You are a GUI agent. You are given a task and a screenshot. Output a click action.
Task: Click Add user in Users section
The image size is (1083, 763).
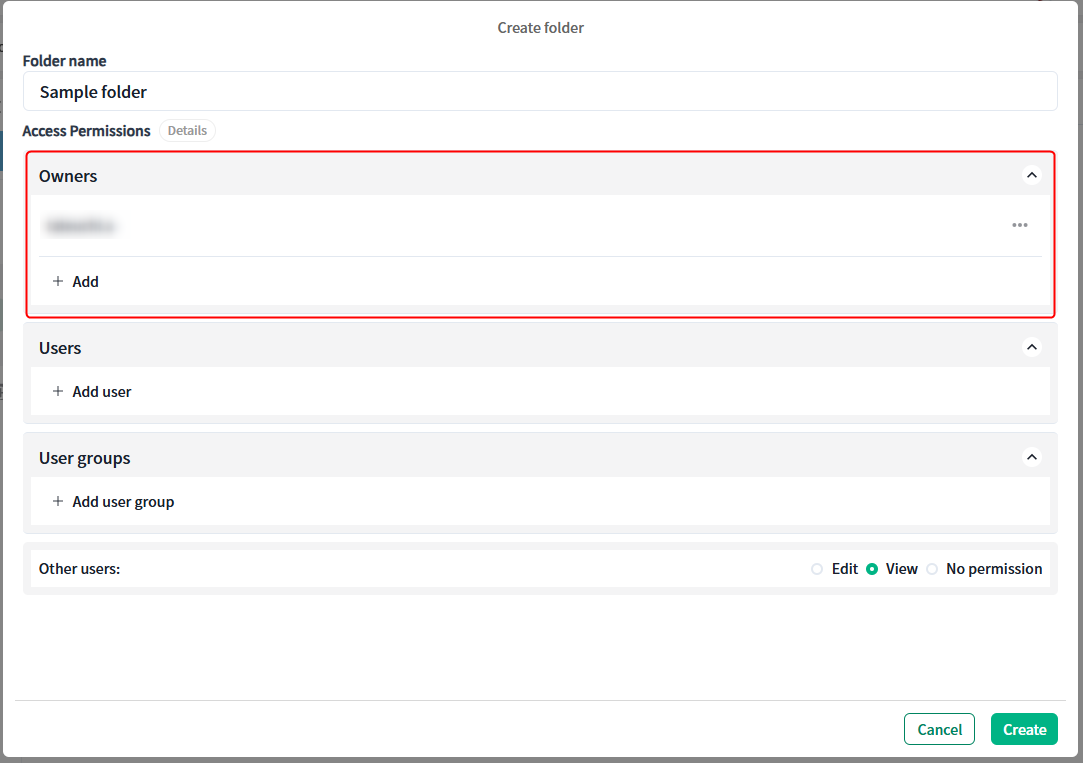(x=92, y=392)
